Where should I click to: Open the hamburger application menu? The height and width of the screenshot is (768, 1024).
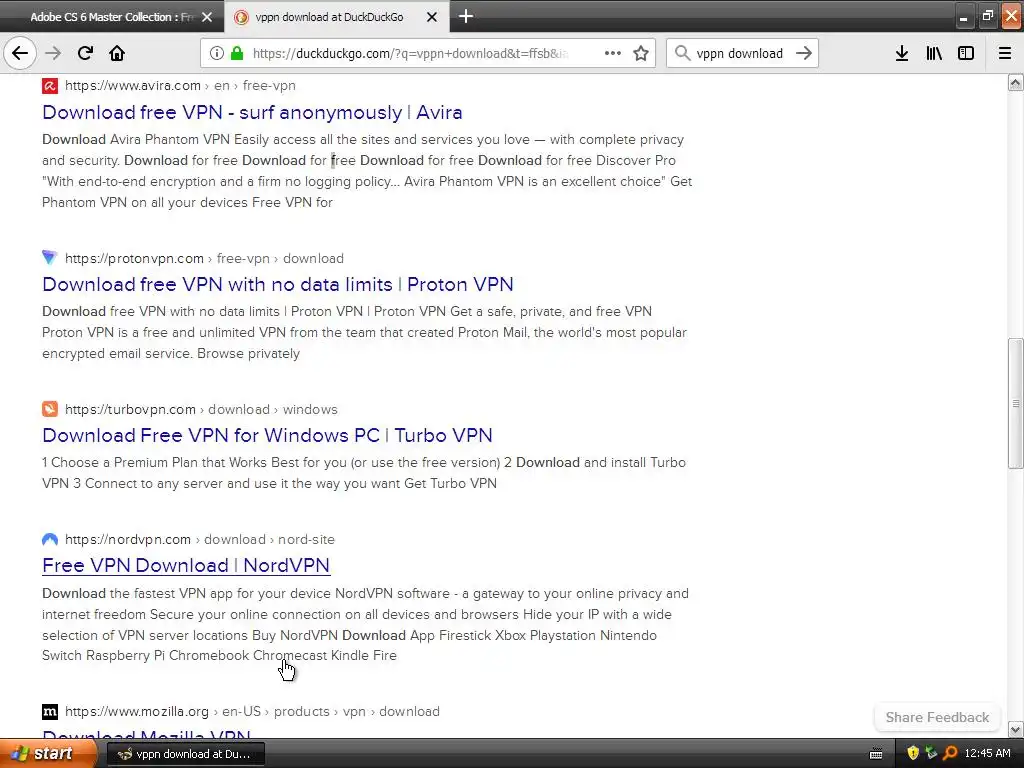[1005, 53]
